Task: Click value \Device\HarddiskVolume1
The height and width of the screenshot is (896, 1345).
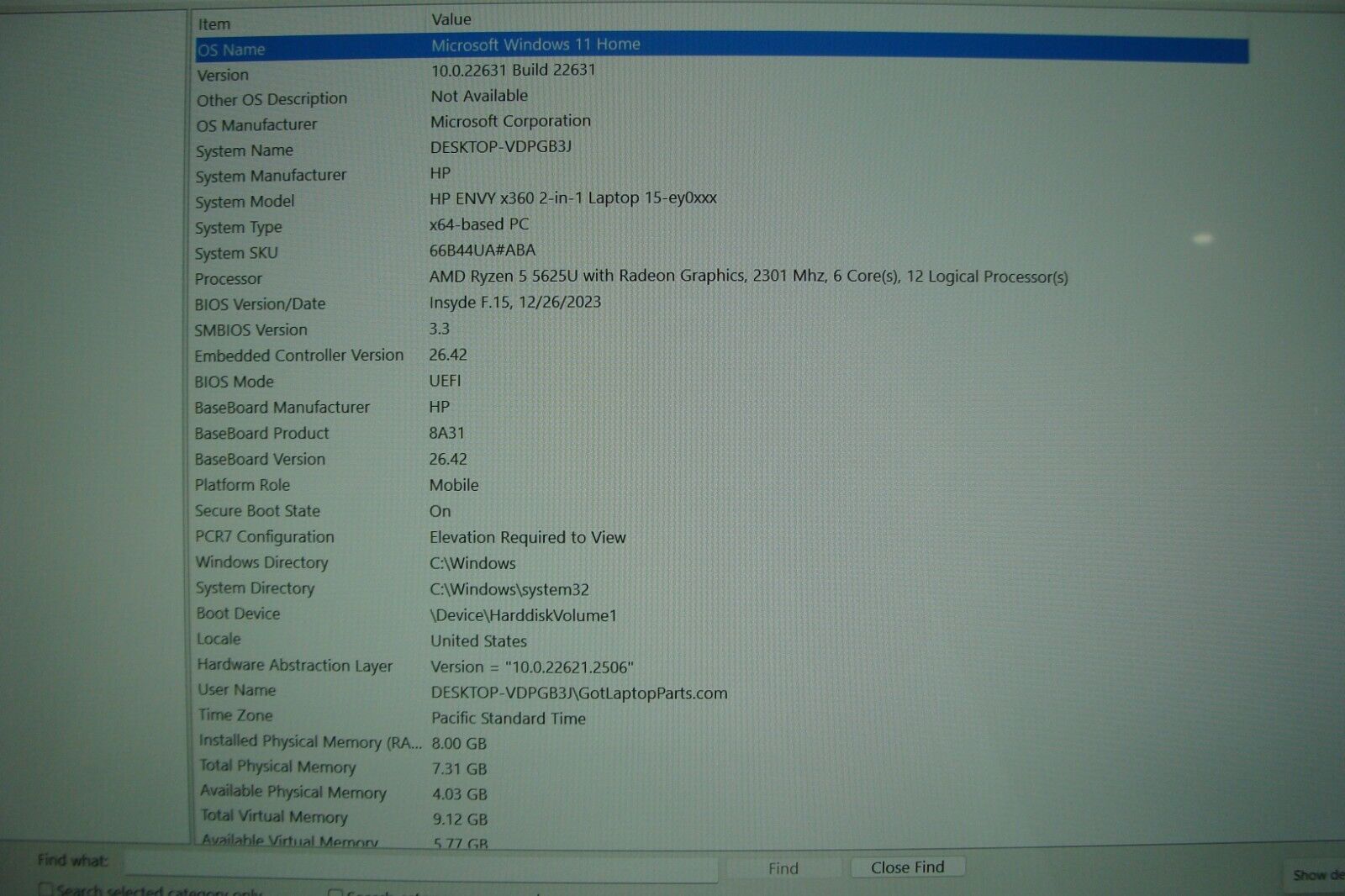Action: coord(523,615)
